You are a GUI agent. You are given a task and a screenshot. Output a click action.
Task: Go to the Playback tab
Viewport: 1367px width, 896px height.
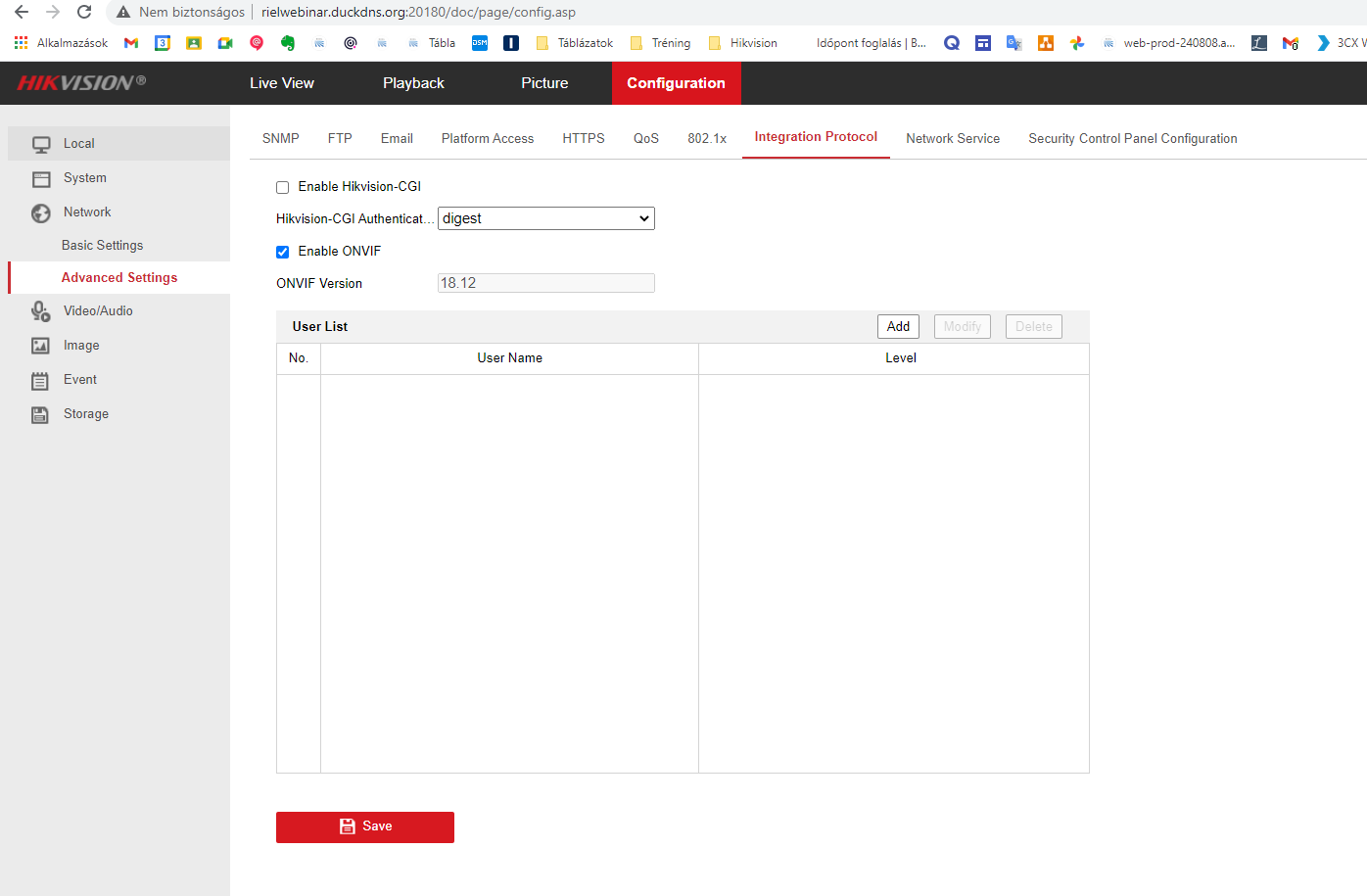point(413,83)
